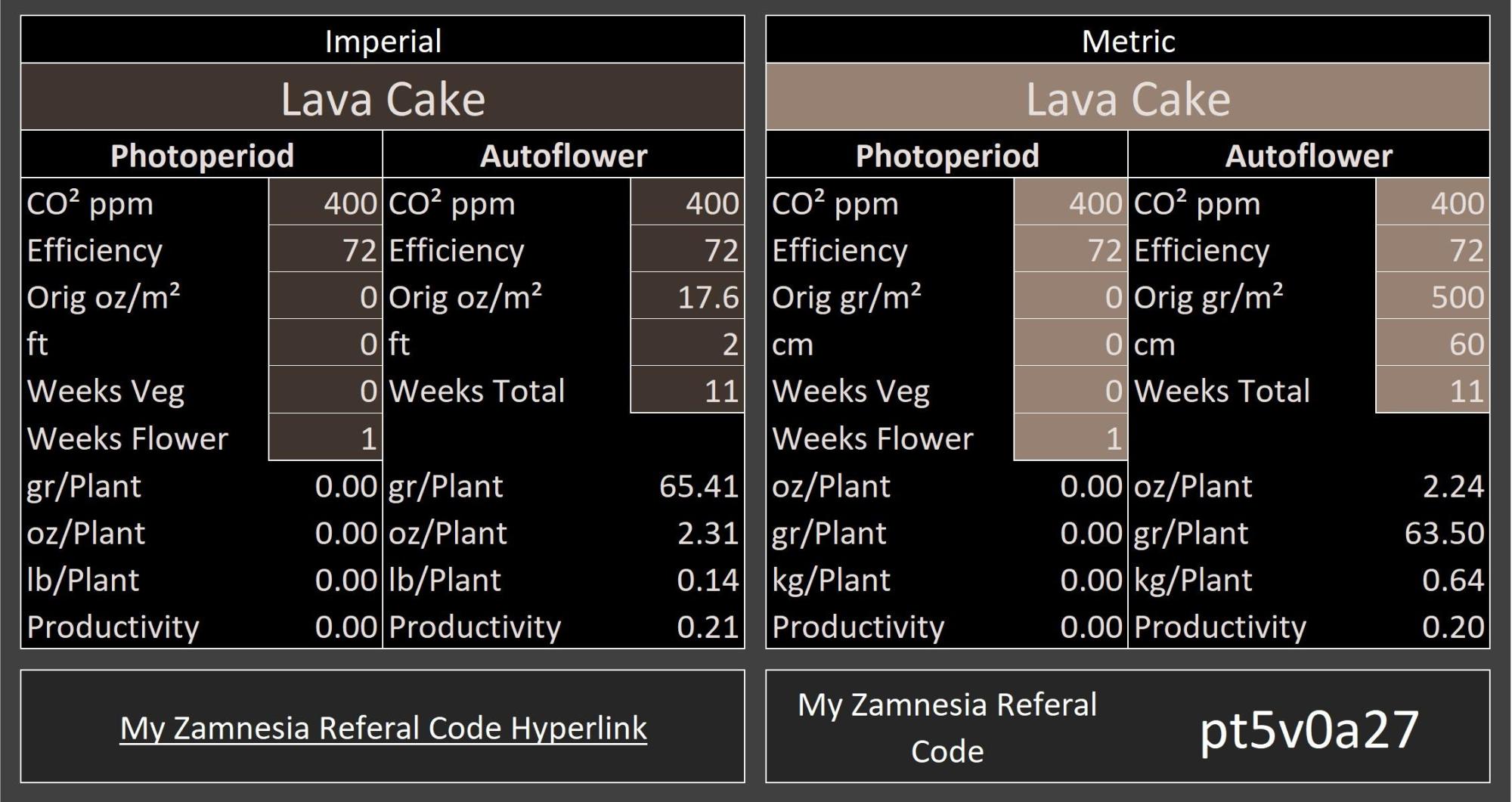Click Imperial Autoflower Orig oz/m² value 17.6
This screenshot has width=1512, height=802.
coord(687,297)
